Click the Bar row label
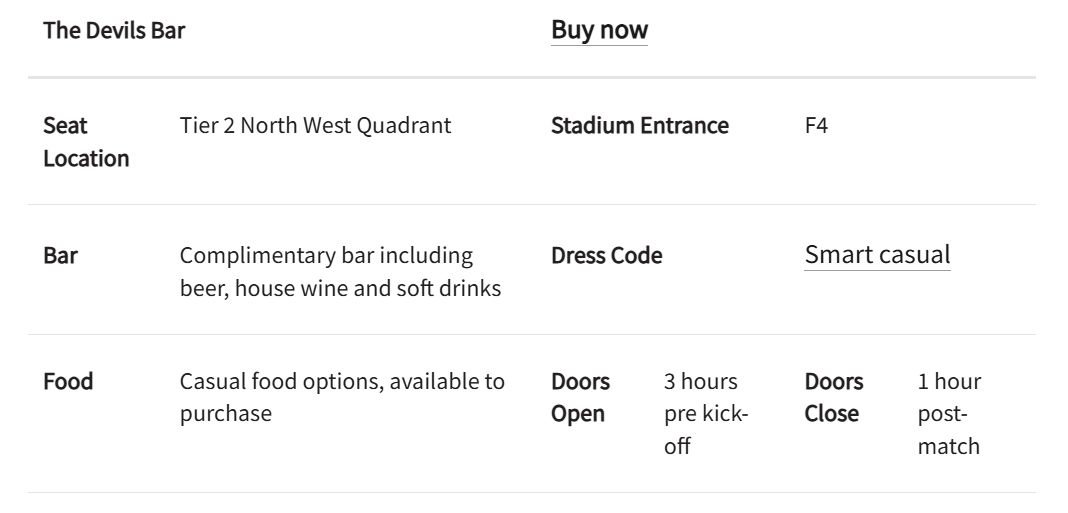 (x=60, y=255)
